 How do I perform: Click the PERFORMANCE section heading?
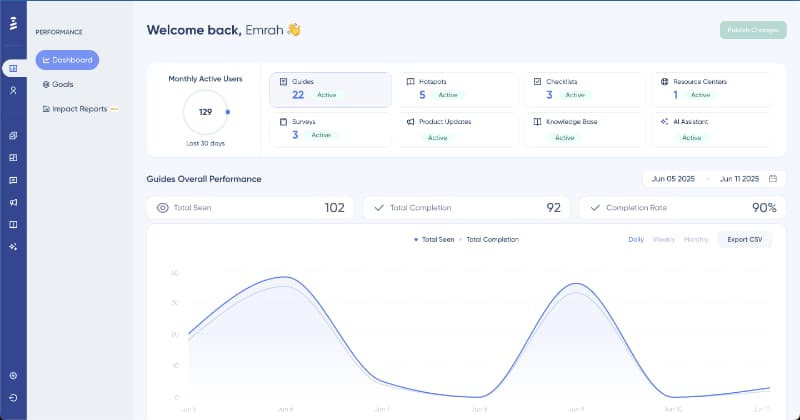click(x=59, y=32)
